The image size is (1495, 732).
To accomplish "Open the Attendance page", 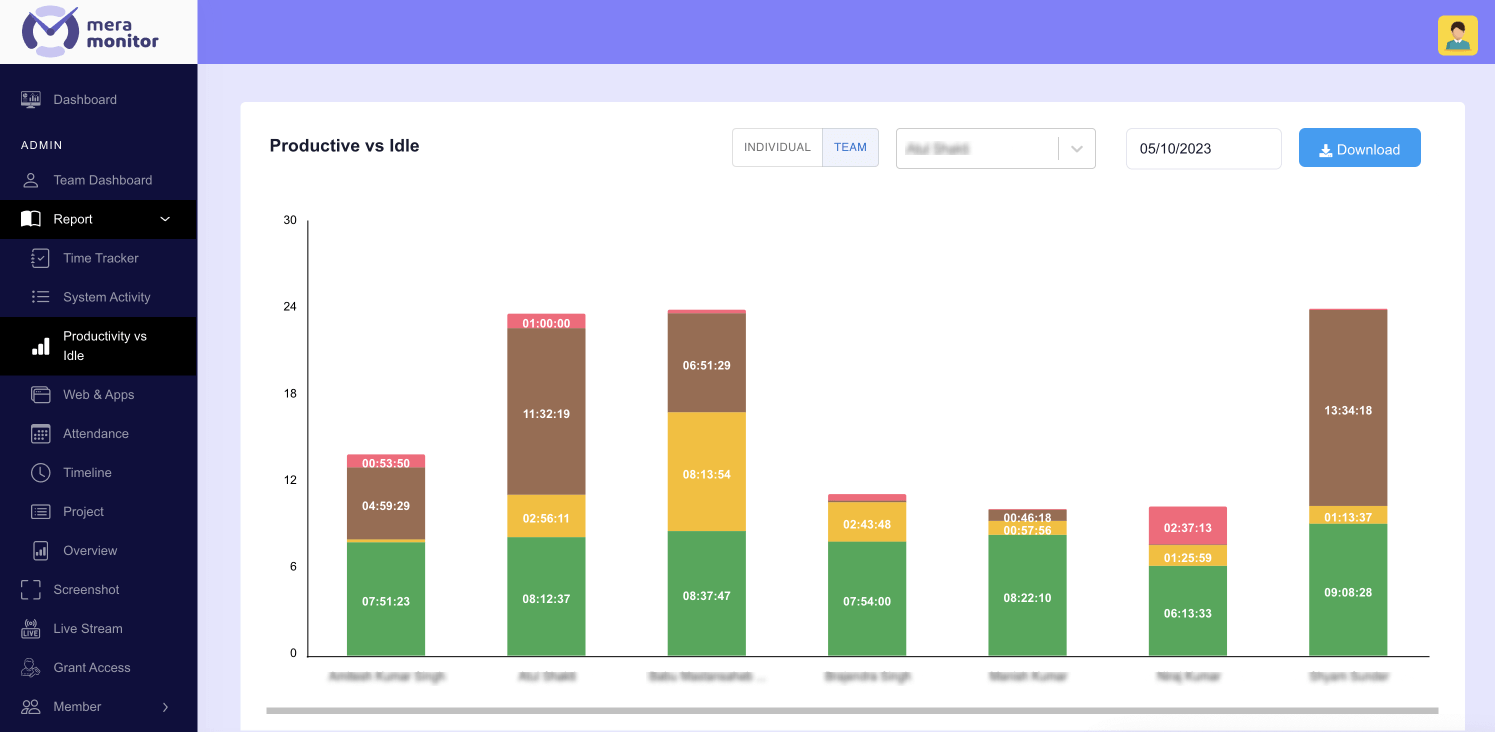I will (x=96, y=433).
